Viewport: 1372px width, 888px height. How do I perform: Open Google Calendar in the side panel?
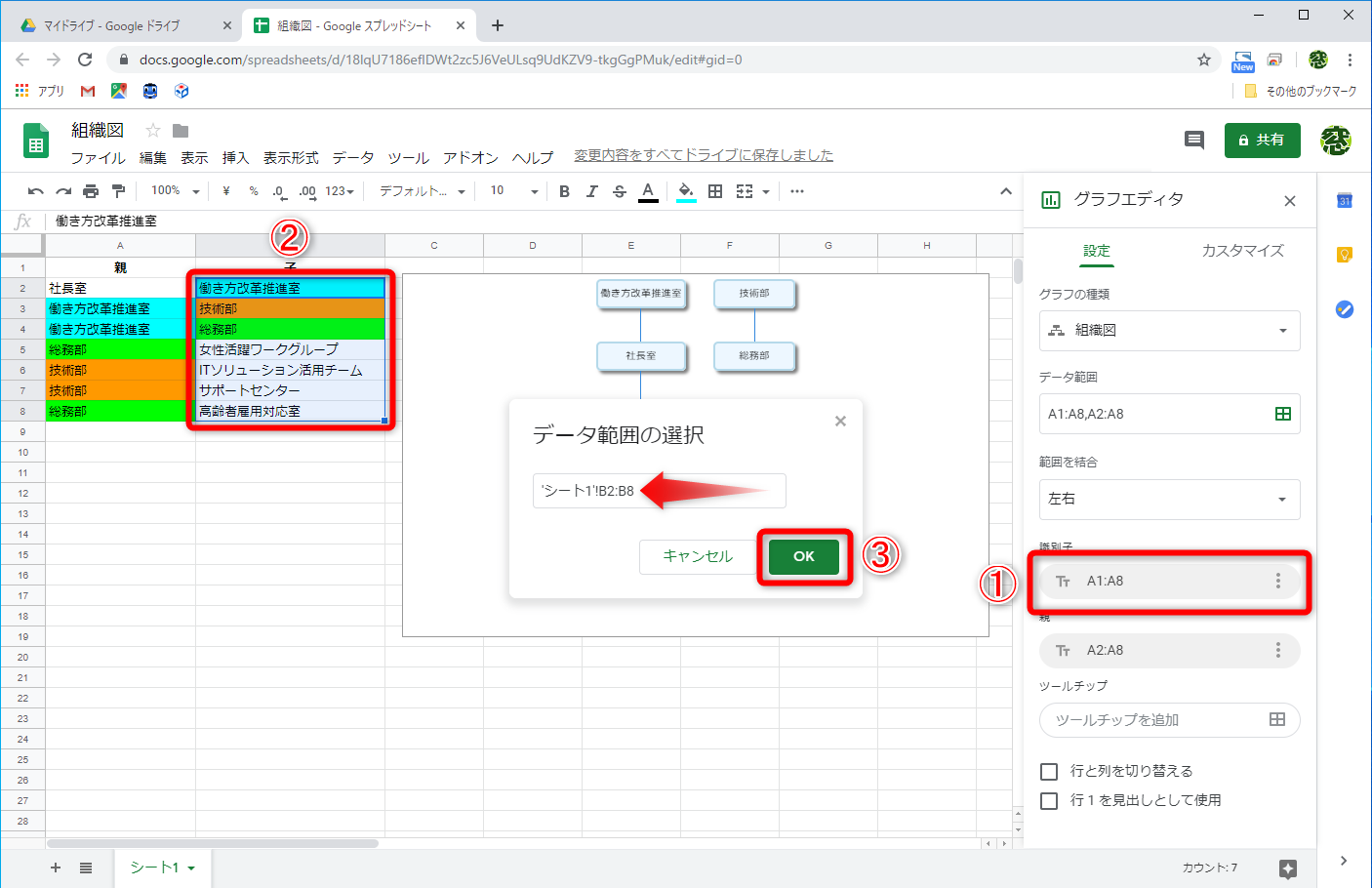[1345, 200]
